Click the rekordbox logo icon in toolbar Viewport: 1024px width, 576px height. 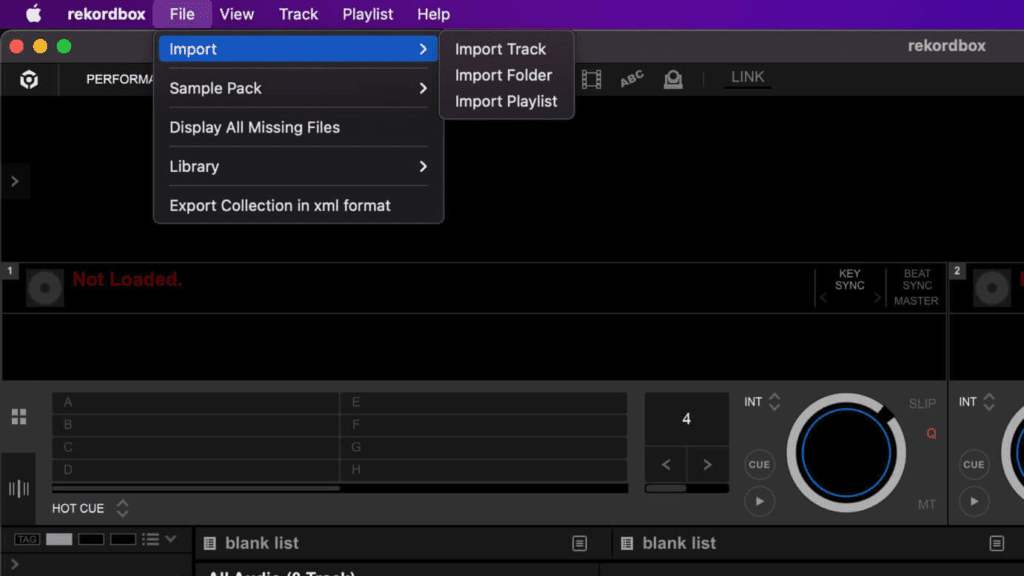[29, 80]
